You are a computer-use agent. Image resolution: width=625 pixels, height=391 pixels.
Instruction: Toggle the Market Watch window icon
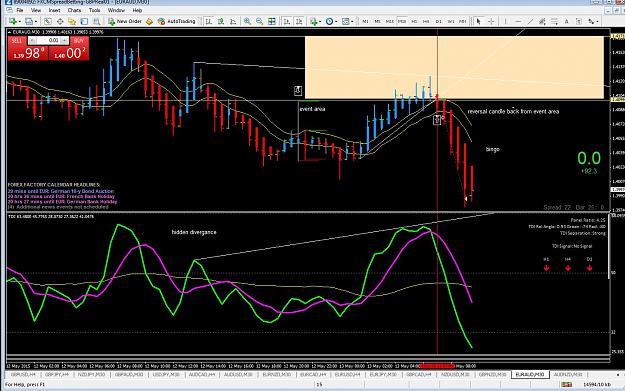point(47,21)
